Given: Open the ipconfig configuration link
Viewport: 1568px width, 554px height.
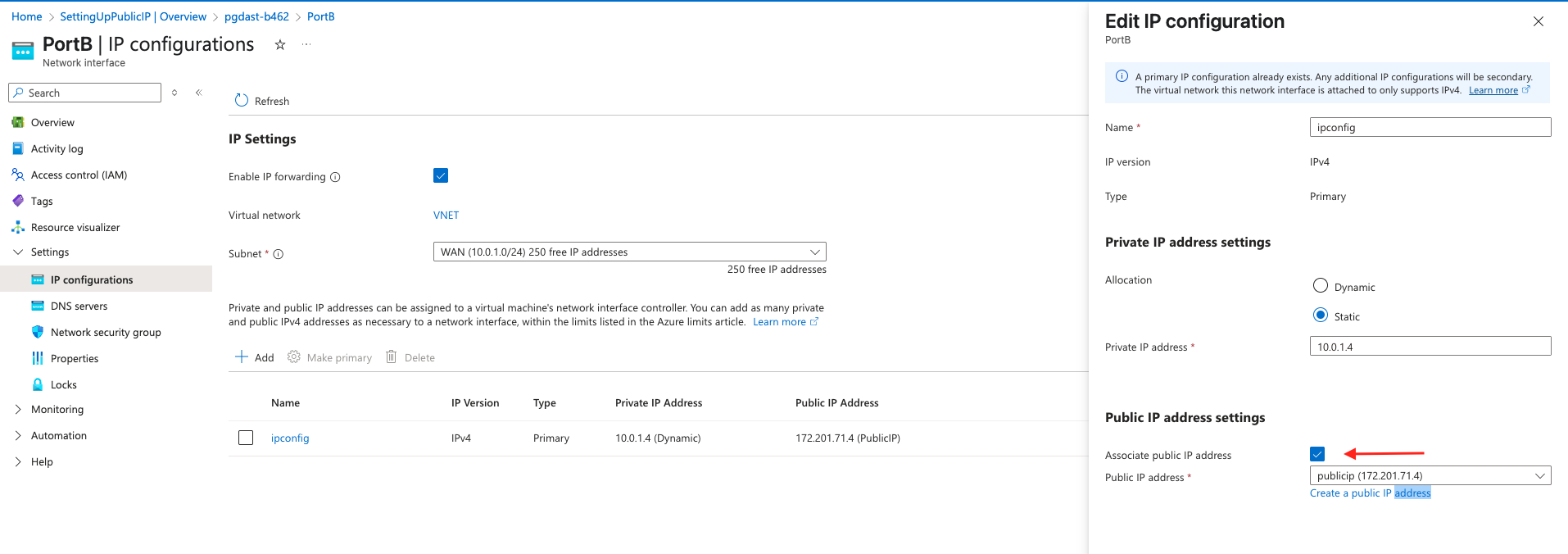Looking at the screenshot, I should (290, 438).
